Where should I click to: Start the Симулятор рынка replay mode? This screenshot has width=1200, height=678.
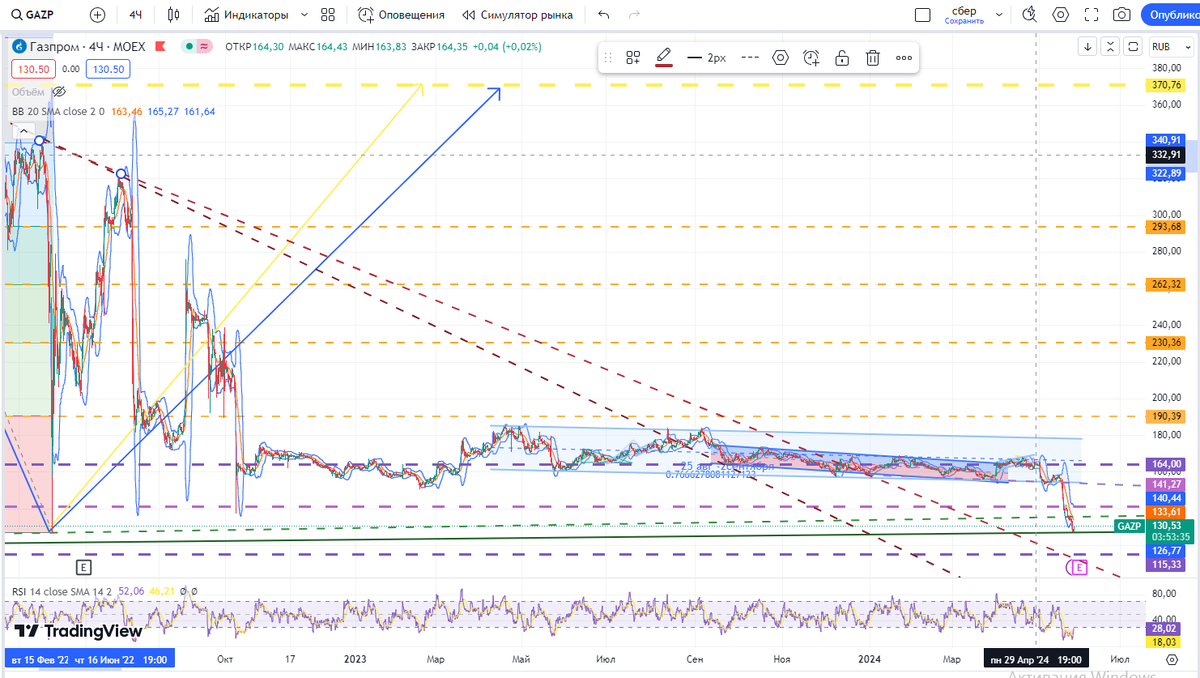coord(518,15)
